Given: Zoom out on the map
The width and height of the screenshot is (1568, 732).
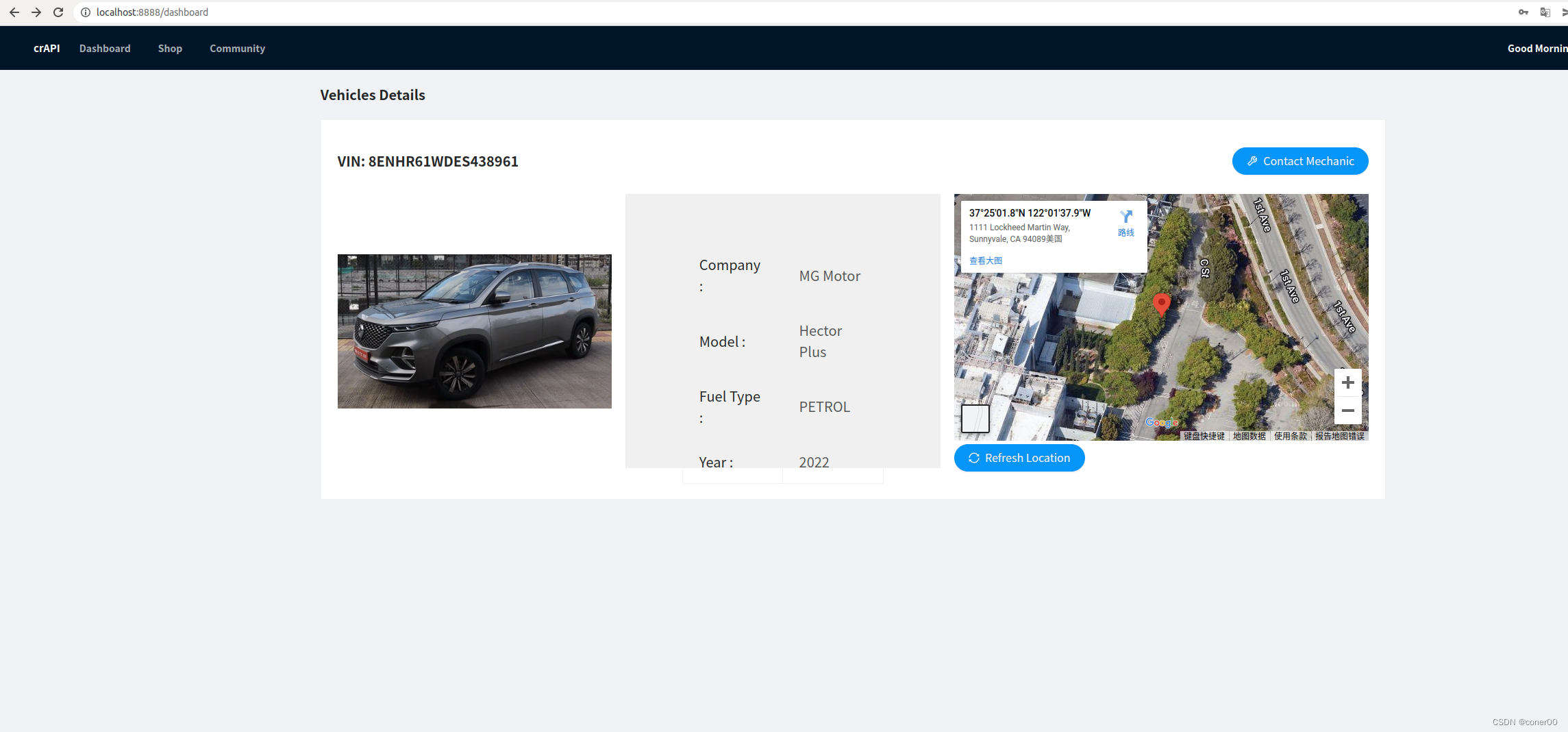Looking at the screenshot, I should point(1347,411).
